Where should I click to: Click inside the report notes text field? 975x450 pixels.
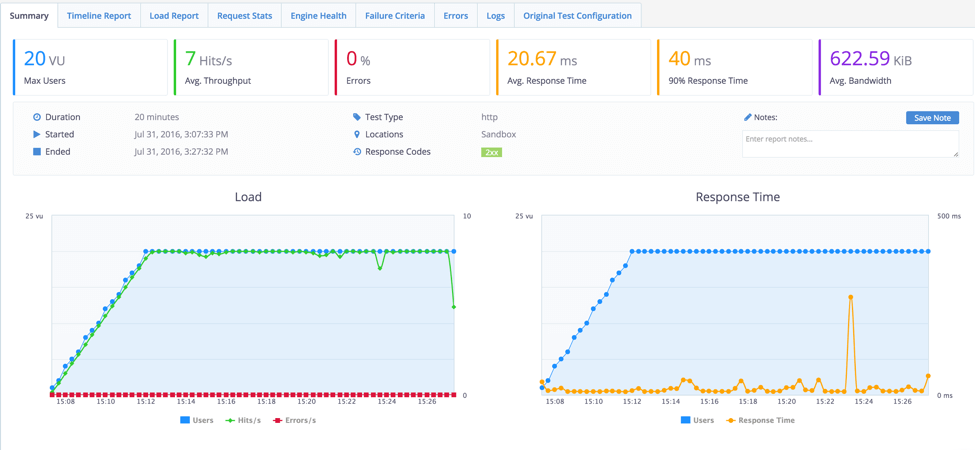tap(850, 144)
